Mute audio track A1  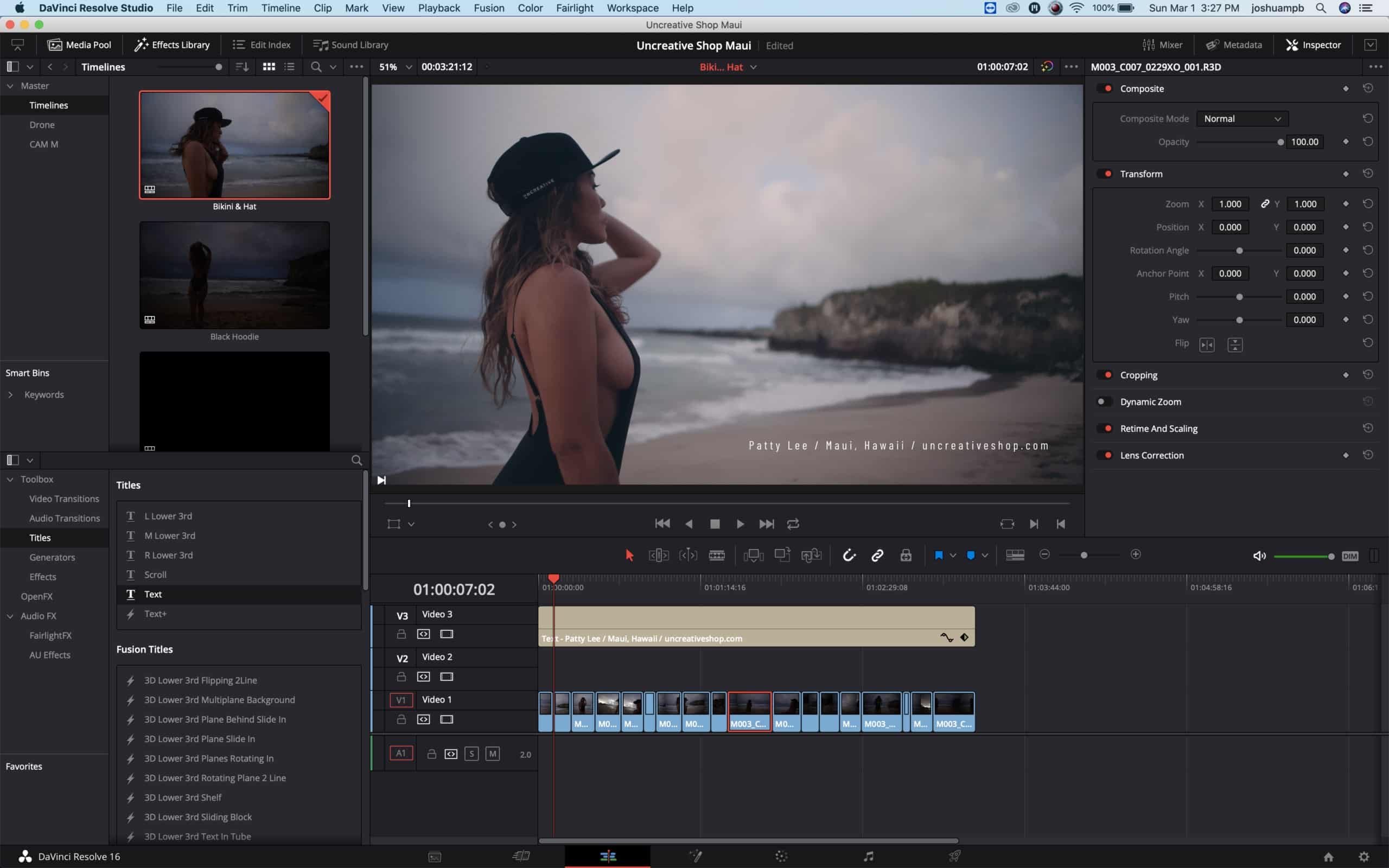(493, 754)
